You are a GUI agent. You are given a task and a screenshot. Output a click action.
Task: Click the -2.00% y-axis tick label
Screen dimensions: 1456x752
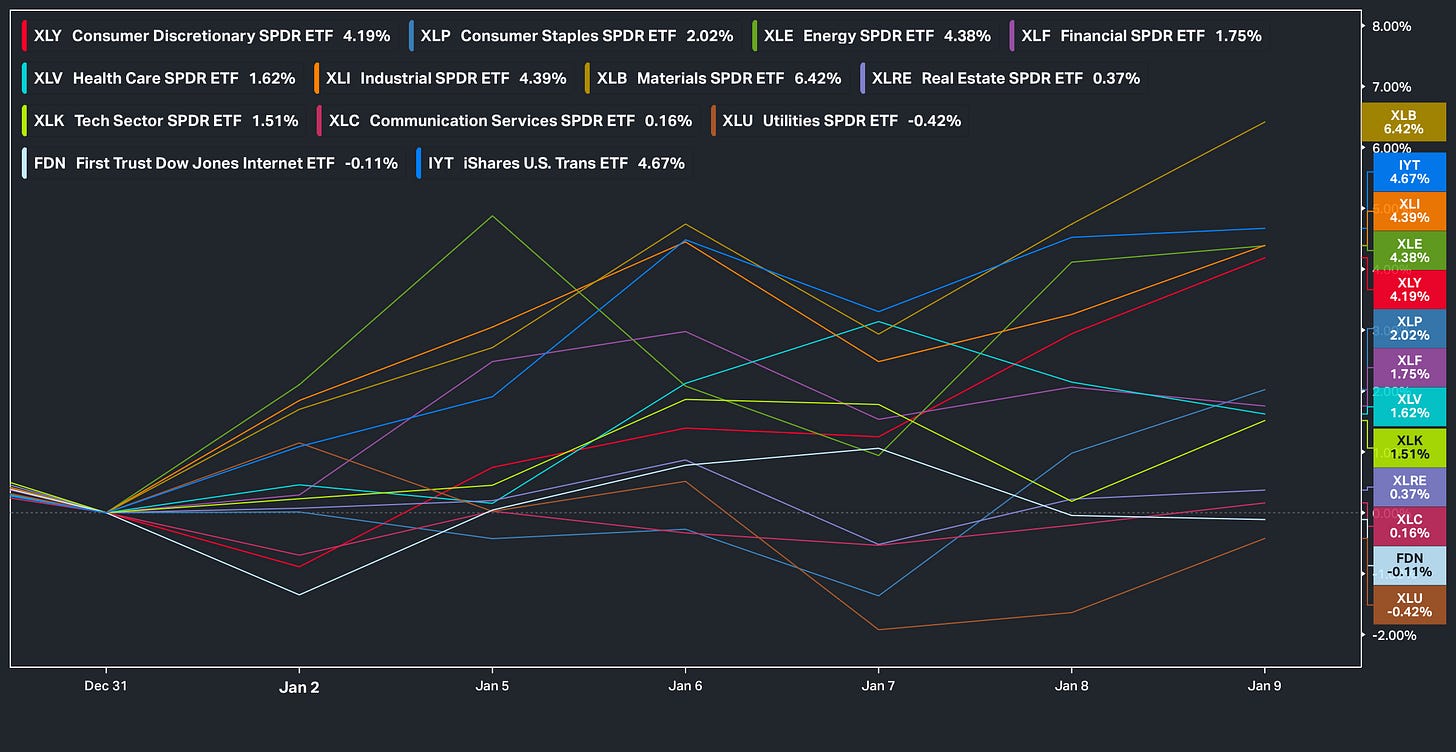pos(1392,635)
